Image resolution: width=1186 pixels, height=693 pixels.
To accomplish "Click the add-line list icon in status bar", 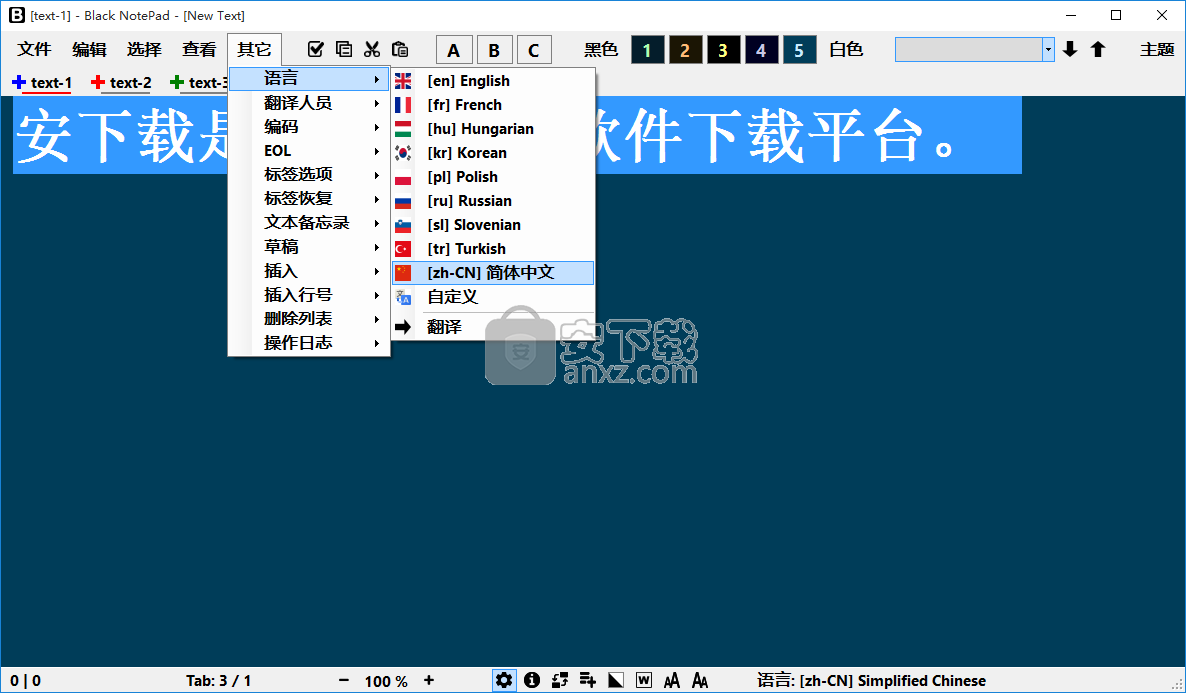I will (588, 680).
